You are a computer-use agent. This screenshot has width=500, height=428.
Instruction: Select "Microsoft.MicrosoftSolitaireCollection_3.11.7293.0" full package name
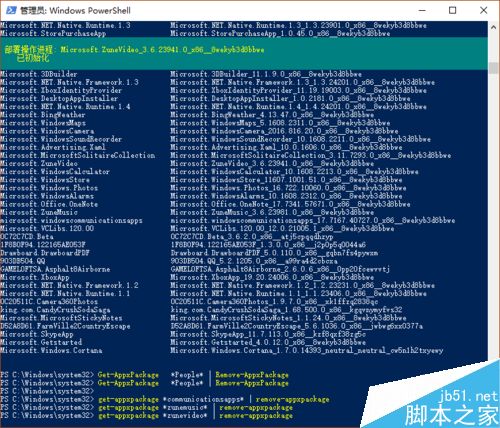click(x=311, y=155)
